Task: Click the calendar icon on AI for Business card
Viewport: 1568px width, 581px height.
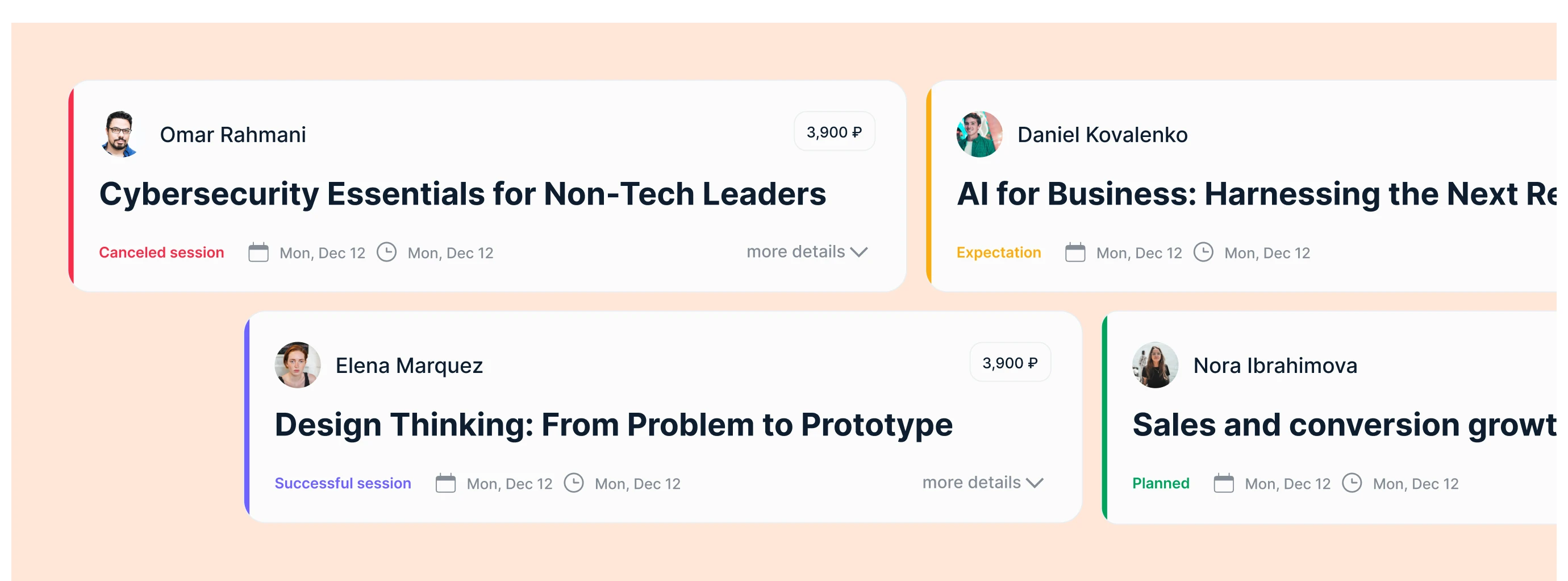Action: coord(1076,251)
